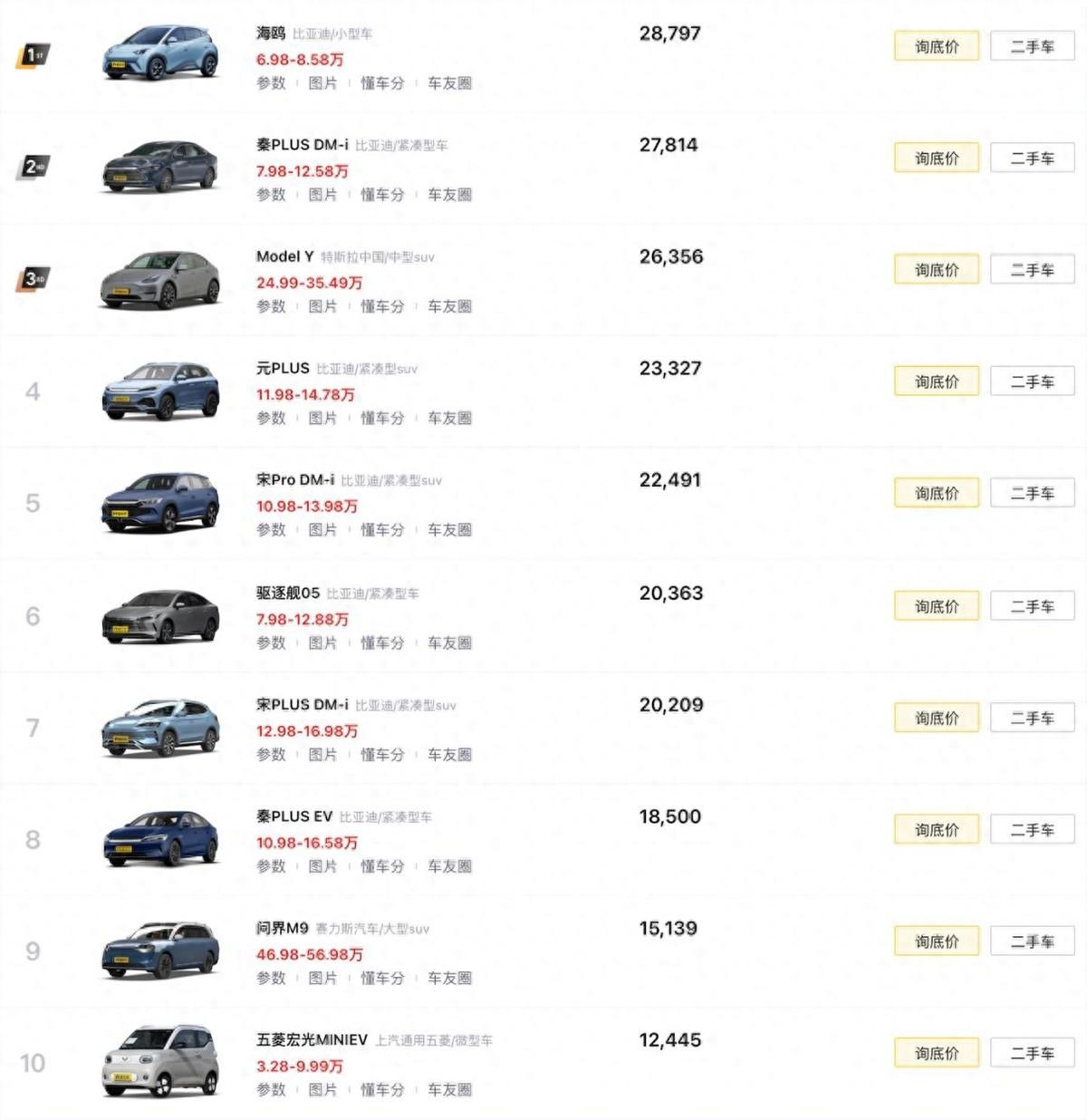Open 懂车分 for 驱逐舰05

pyautogui.click(x=382, y=642)
